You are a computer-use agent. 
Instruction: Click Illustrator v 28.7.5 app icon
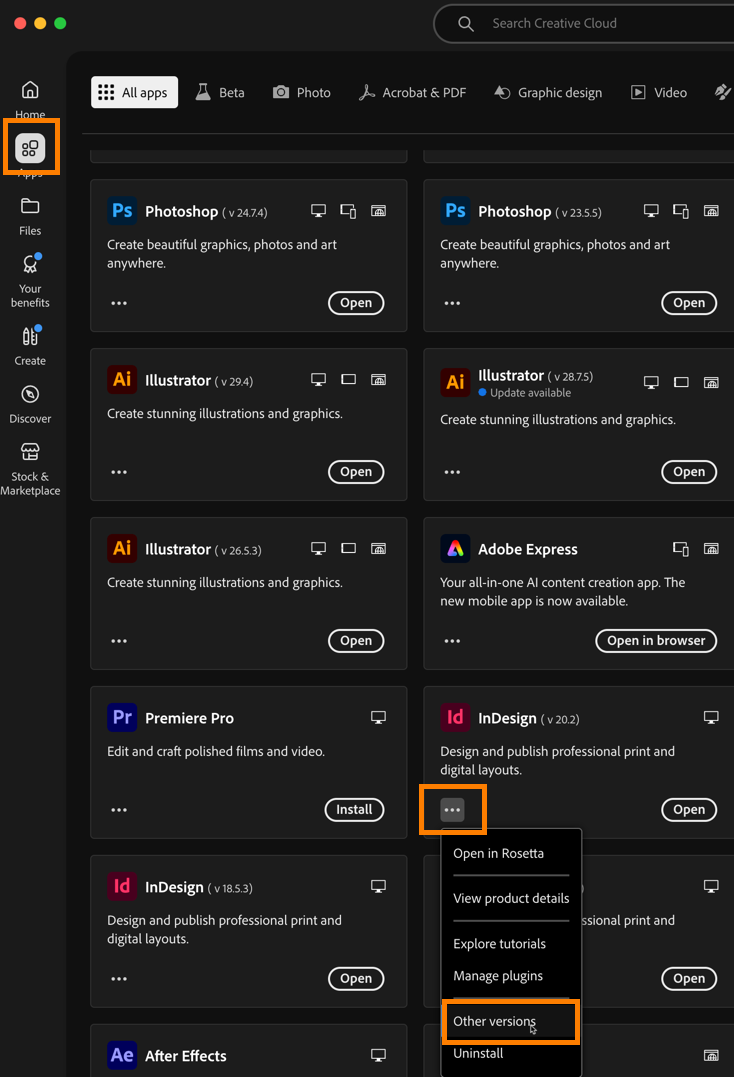pyautogui.click(x=455, y=382)
